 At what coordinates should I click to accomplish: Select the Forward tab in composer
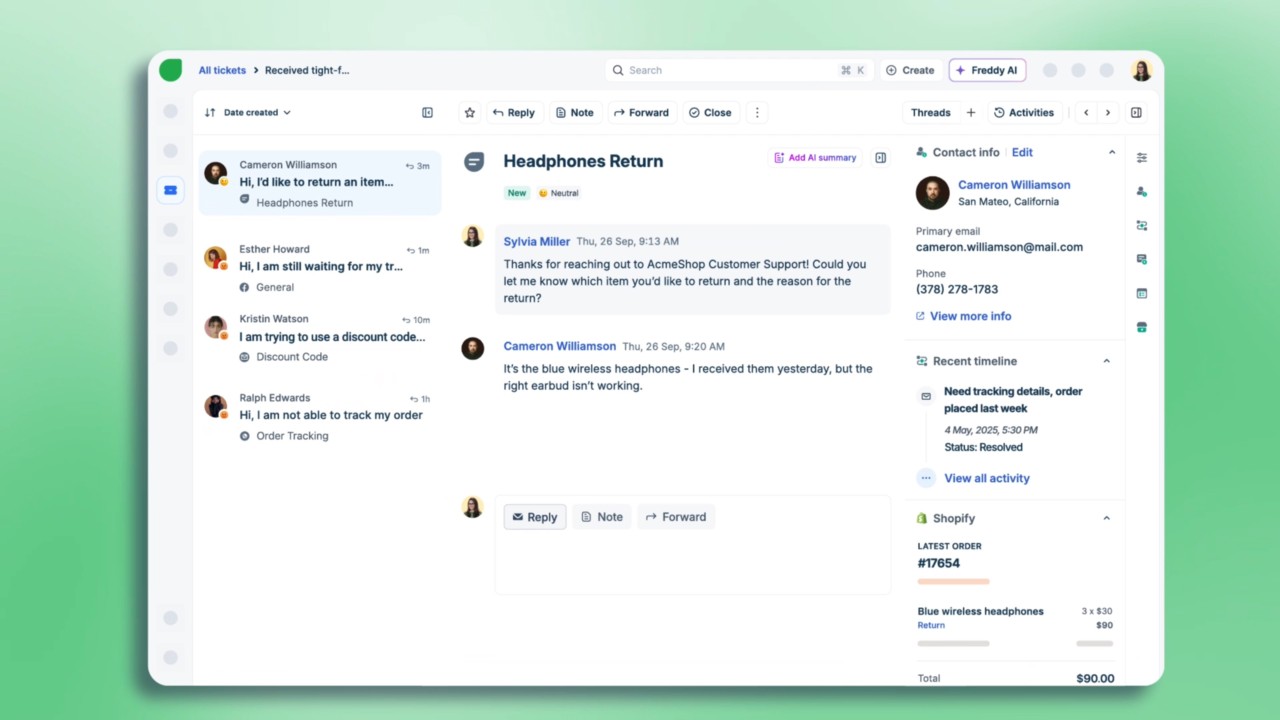coord(676,517)
